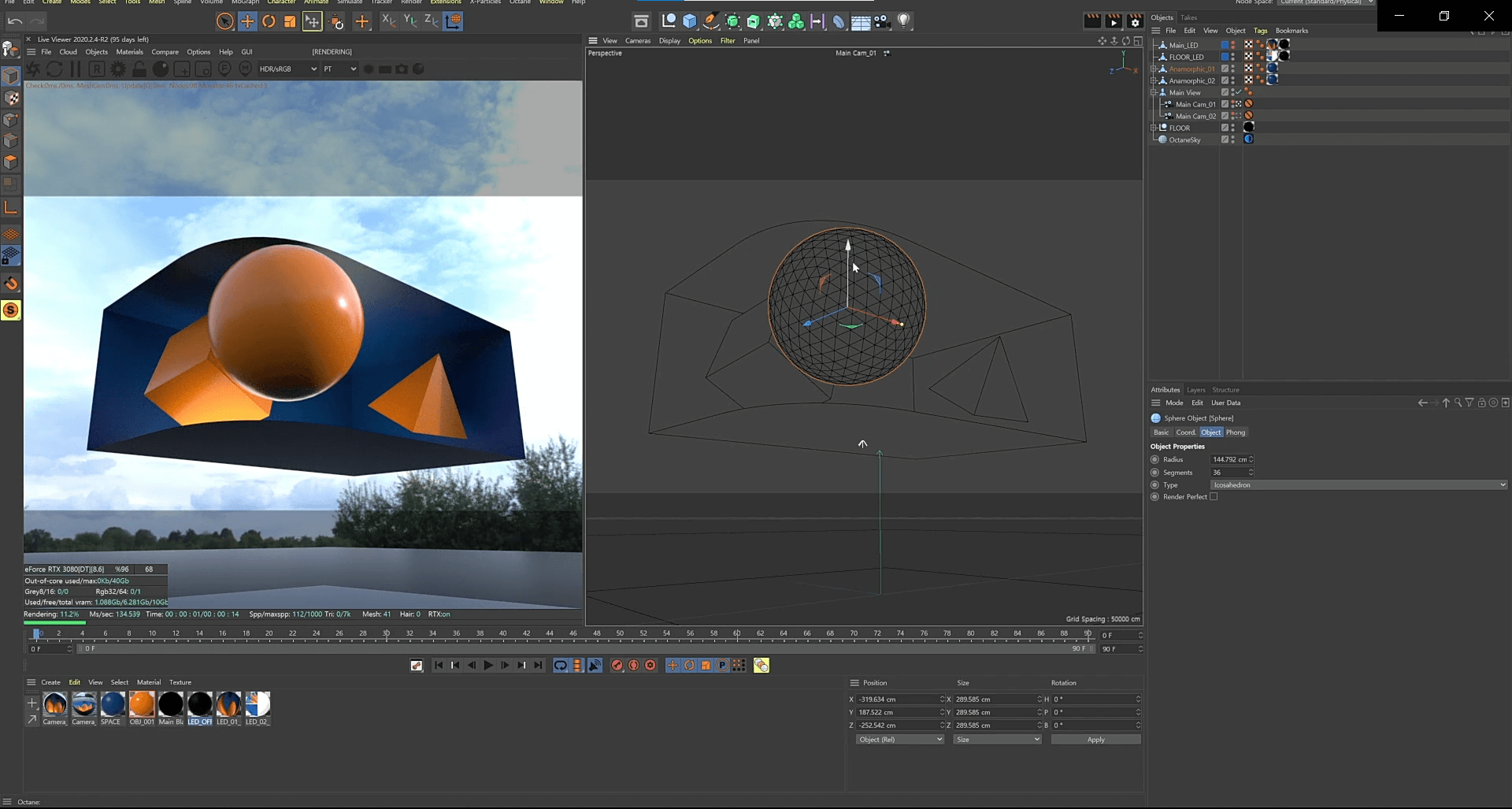The height and width of the screenshot is (809, 1512).
Task: Click the Segments value field
Action: pyautogui.click(x=1232, y=473)
